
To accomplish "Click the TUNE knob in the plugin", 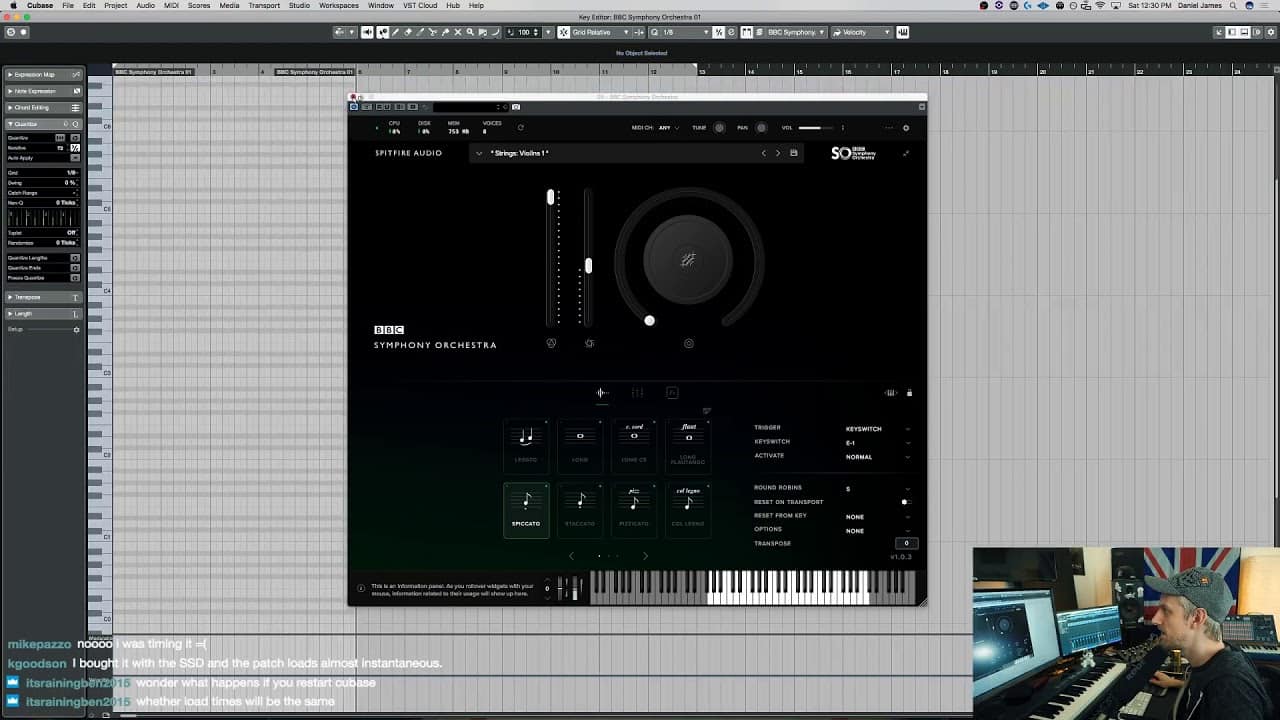I will click(x=719, y=128).
